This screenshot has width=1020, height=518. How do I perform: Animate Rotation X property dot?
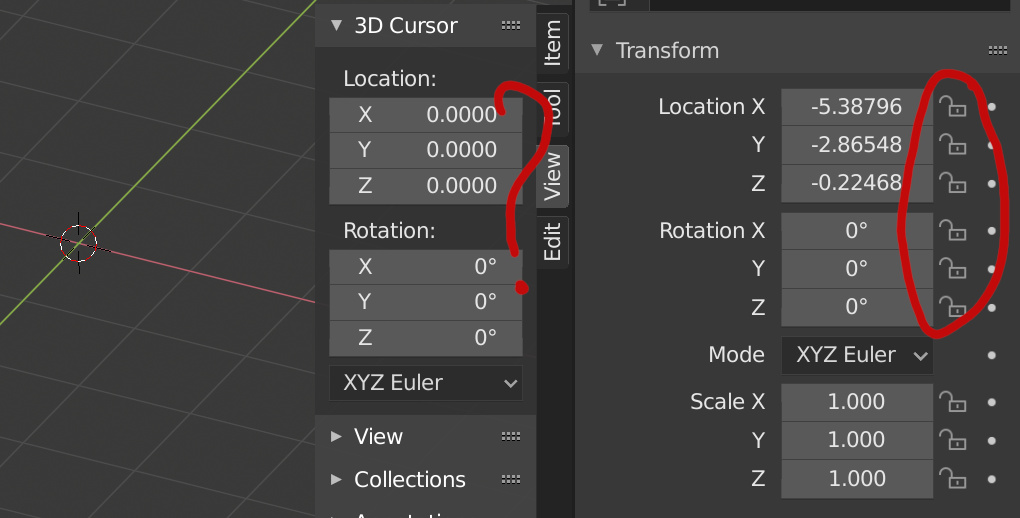click(x=991, y=231)
